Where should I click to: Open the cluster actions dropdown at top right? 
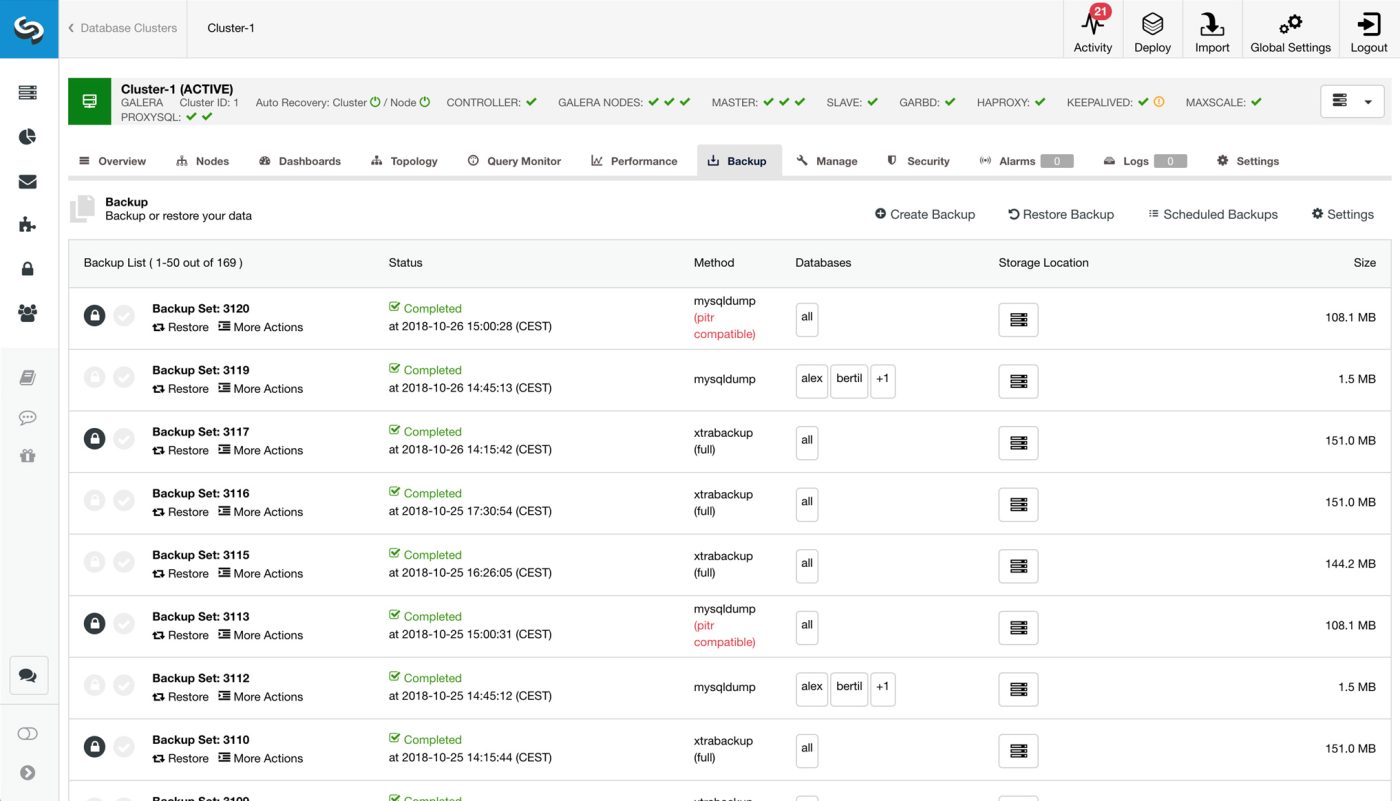click(1352, 101)
